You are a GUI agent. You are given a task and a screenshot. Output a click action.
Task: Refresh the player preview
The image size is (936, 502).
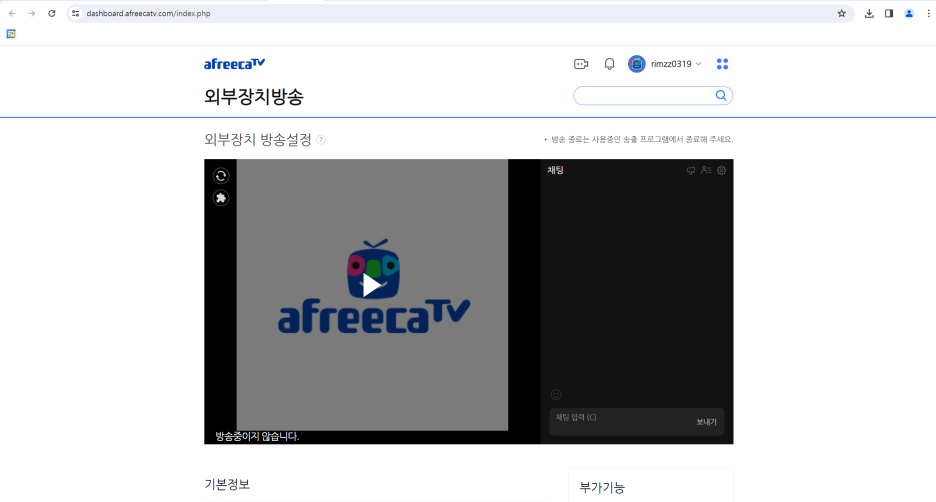point(221,175)
